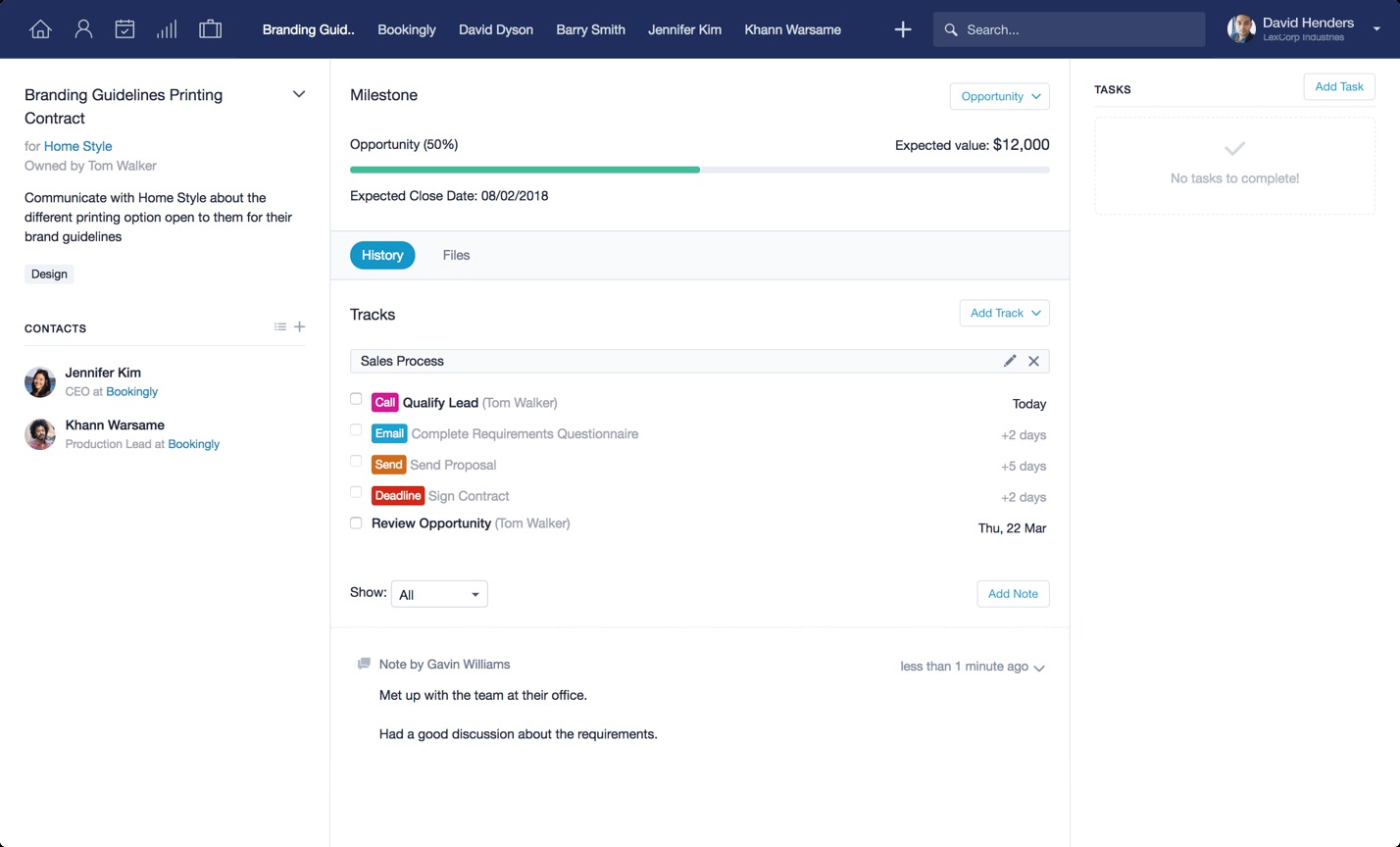Open the People contacts icon
This screenshot has height=847, width=1400.
point(83,29)
